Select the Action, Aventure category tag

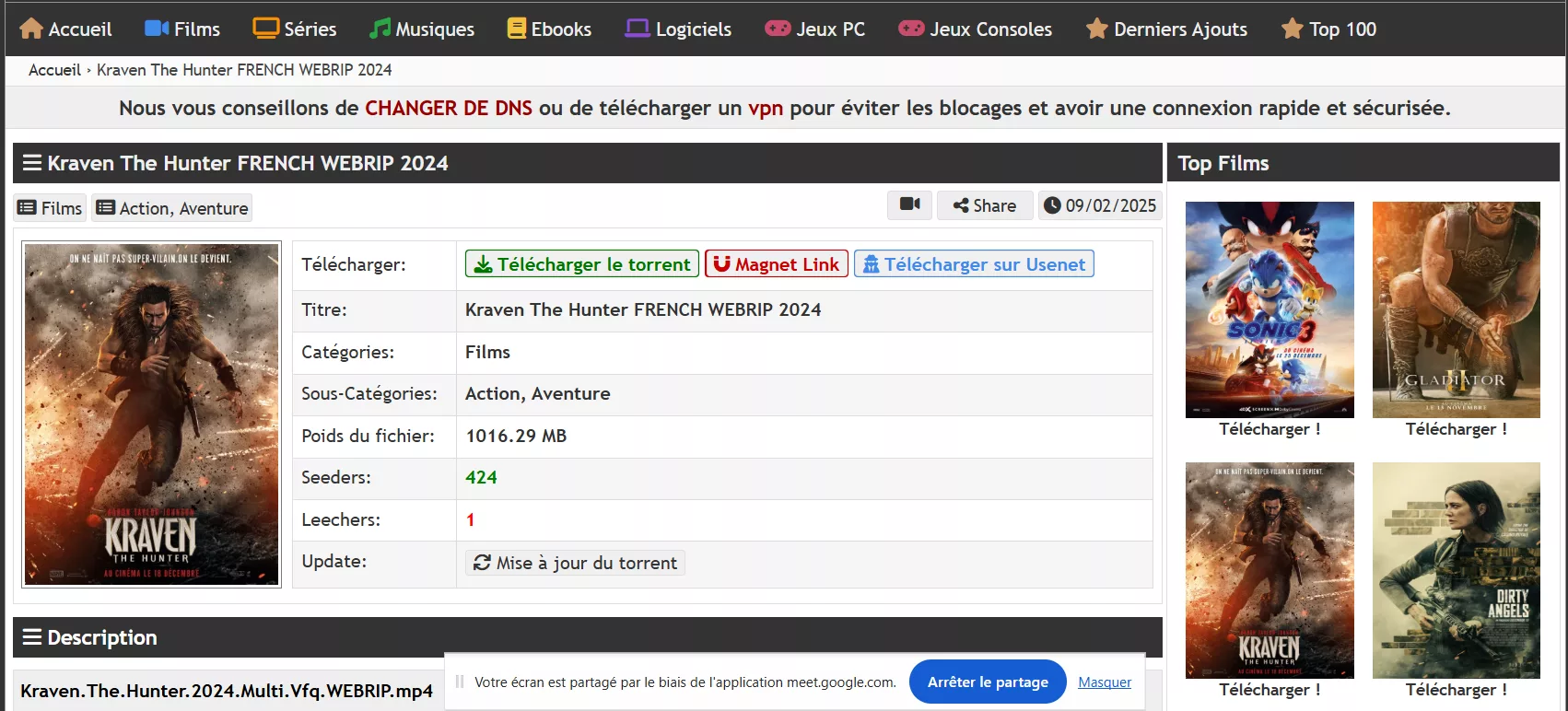pos(172,208)
